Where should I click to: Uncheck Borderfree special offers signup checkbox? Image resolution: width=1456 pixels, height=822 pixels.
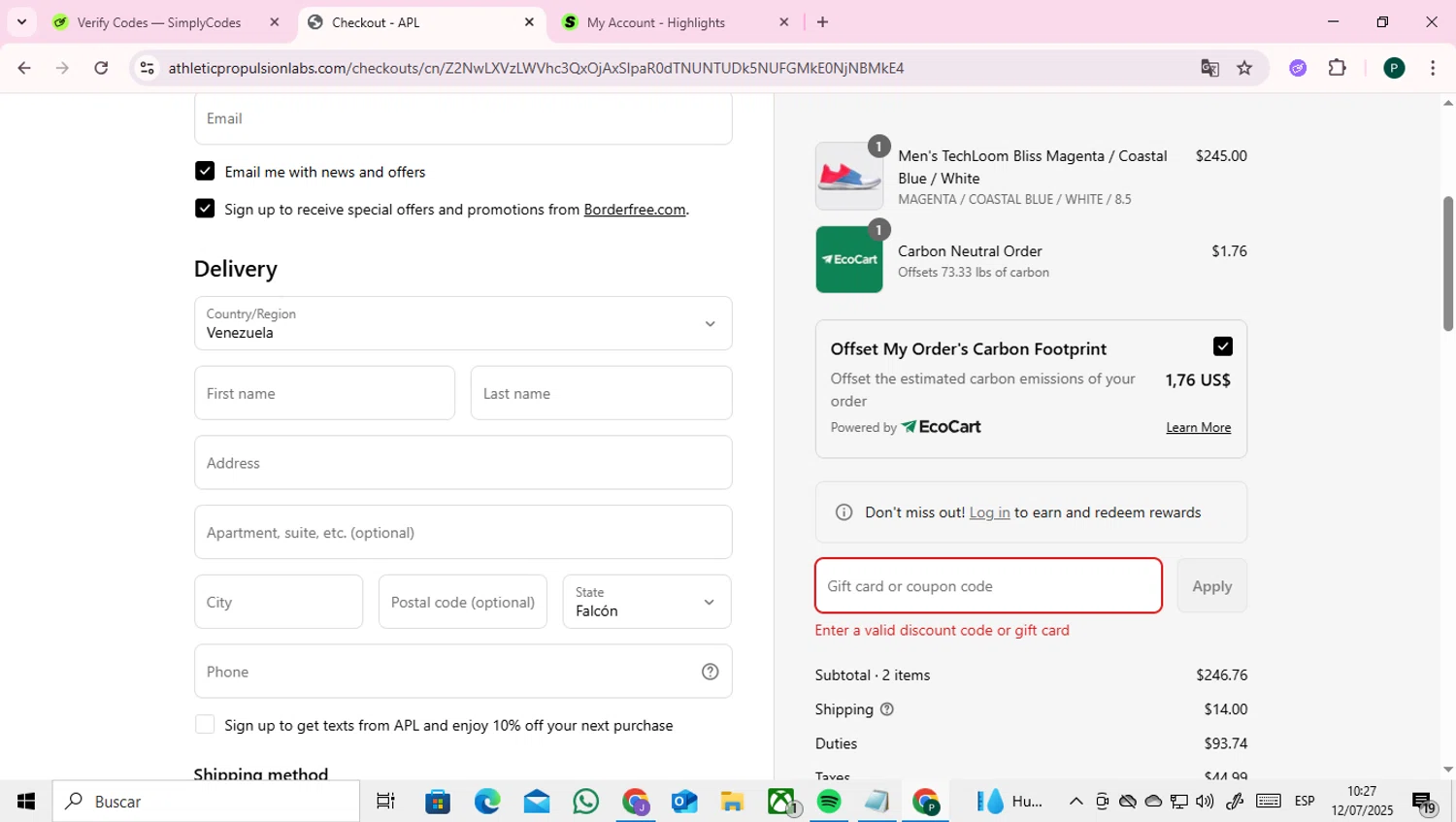click(205, 209)
